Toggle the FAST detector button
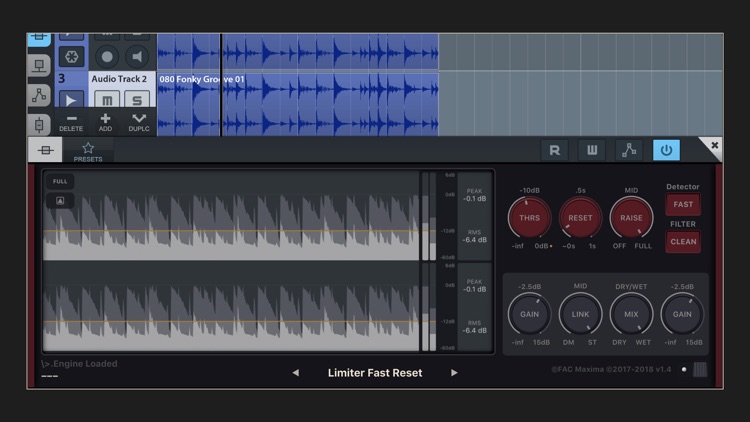The width and height of the screenshot is (750, 422). pos(683,204)
